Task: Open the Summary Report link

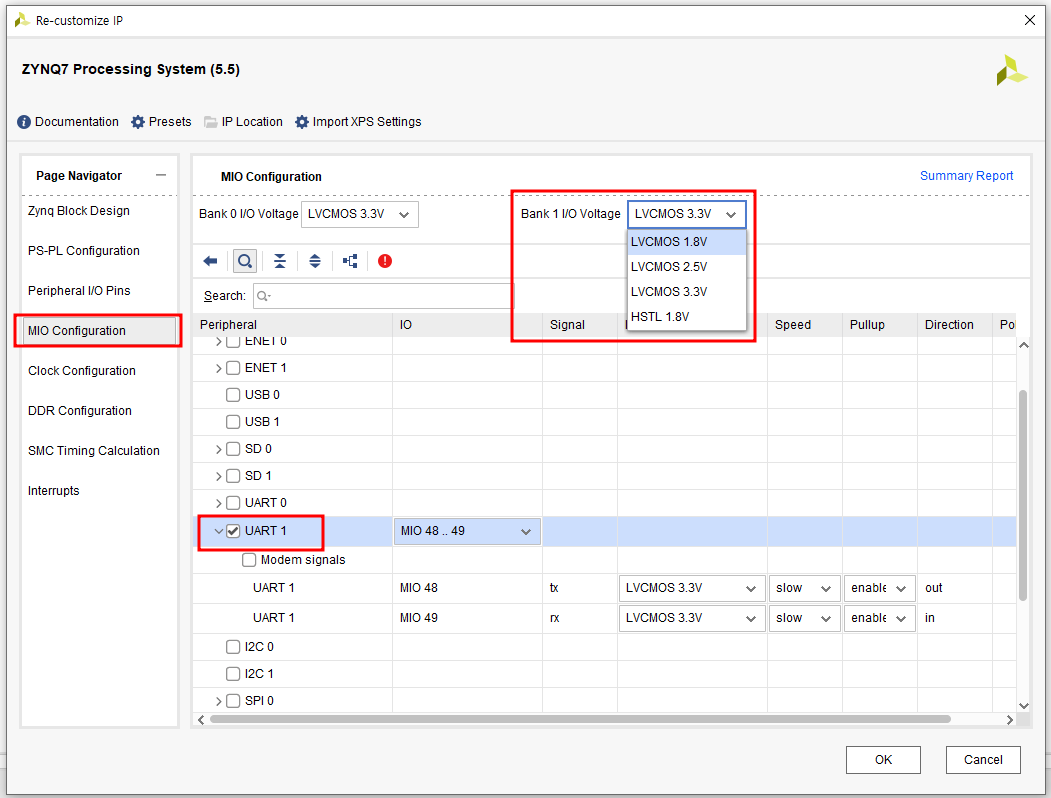Action: pyautogui.click(x=966, y=176)
